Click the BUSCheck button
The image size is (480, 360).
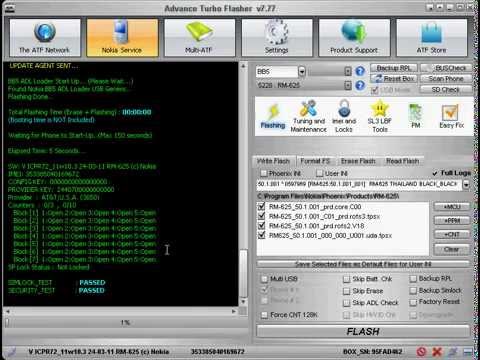pyautogui.click(x=446, y=68)
